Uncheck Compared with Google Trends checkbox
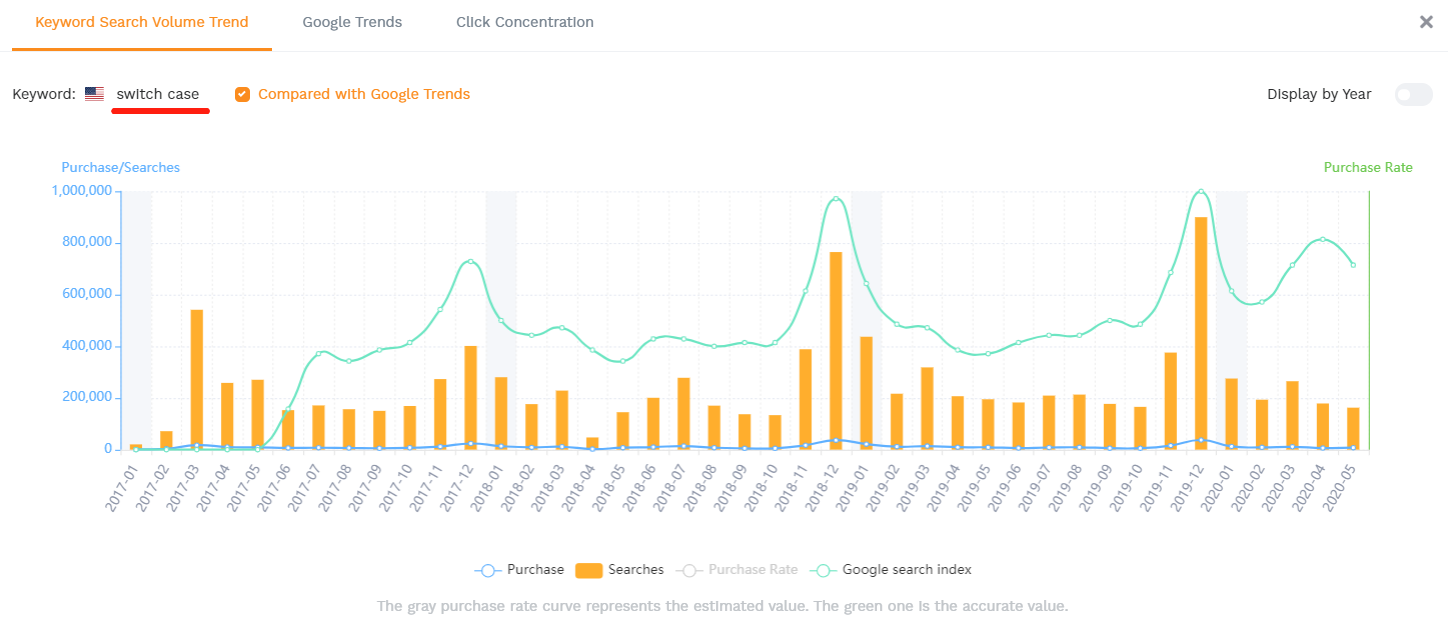 (242, 94)
